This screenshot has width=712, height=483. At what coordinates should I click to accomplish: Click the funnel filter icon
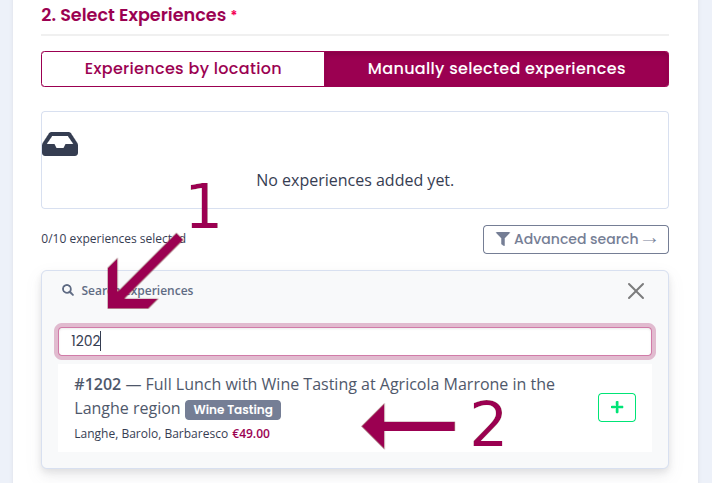click(502, 239)
